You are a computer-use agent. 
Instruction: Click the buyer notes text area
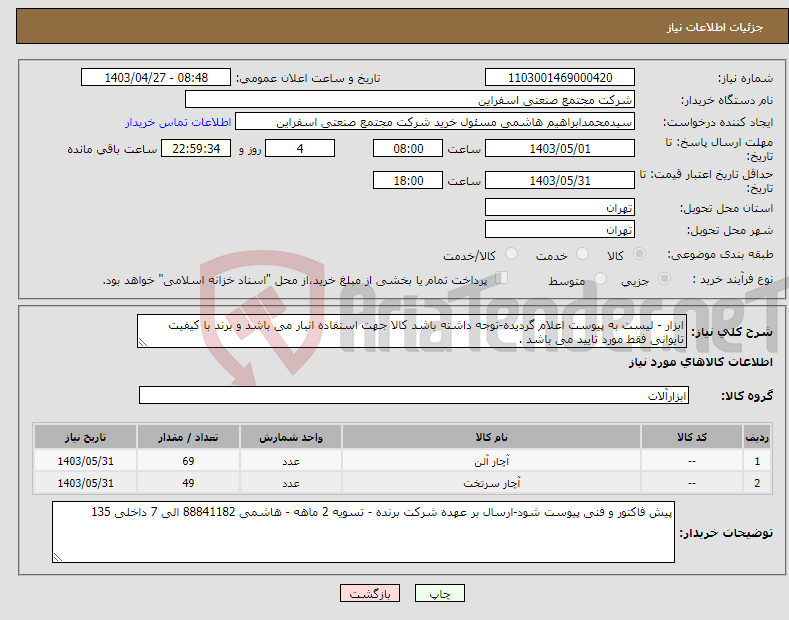[x=363, y=532]
